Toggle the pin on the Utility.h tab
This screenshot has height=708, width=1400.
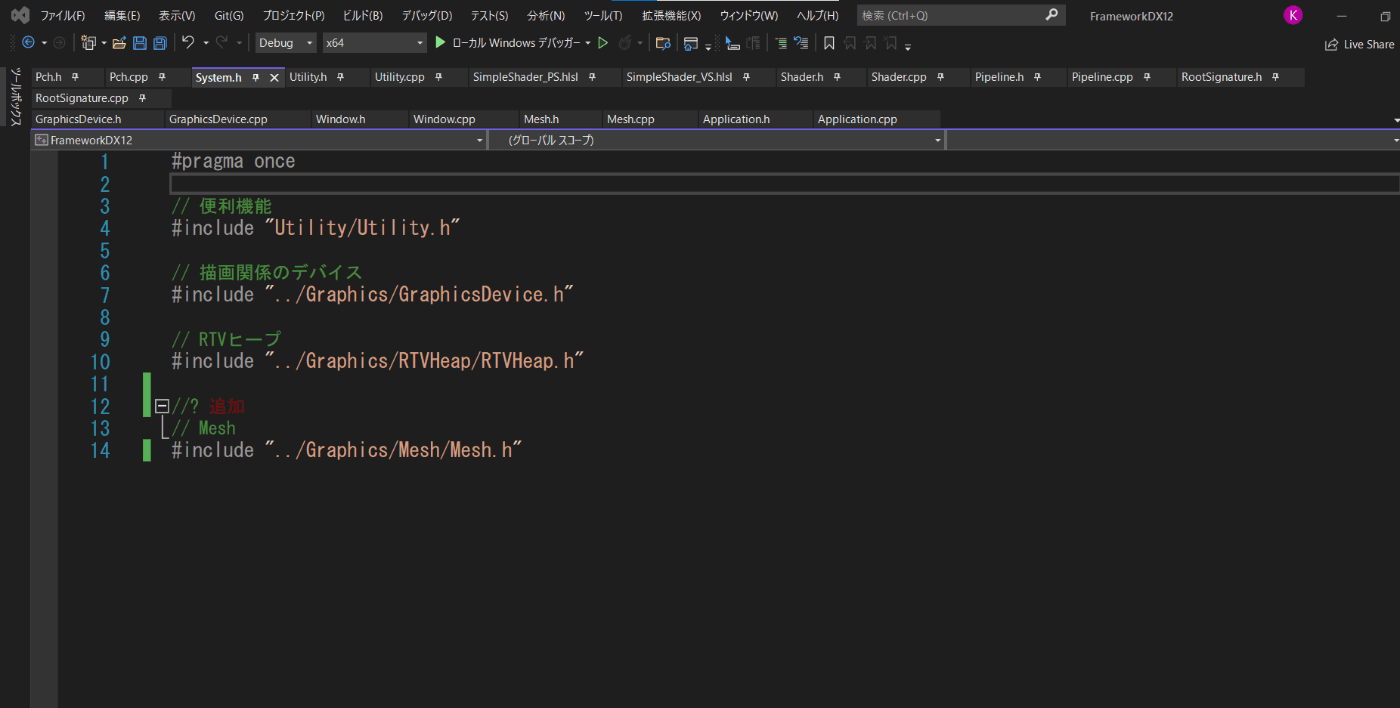tap(341, 77)
